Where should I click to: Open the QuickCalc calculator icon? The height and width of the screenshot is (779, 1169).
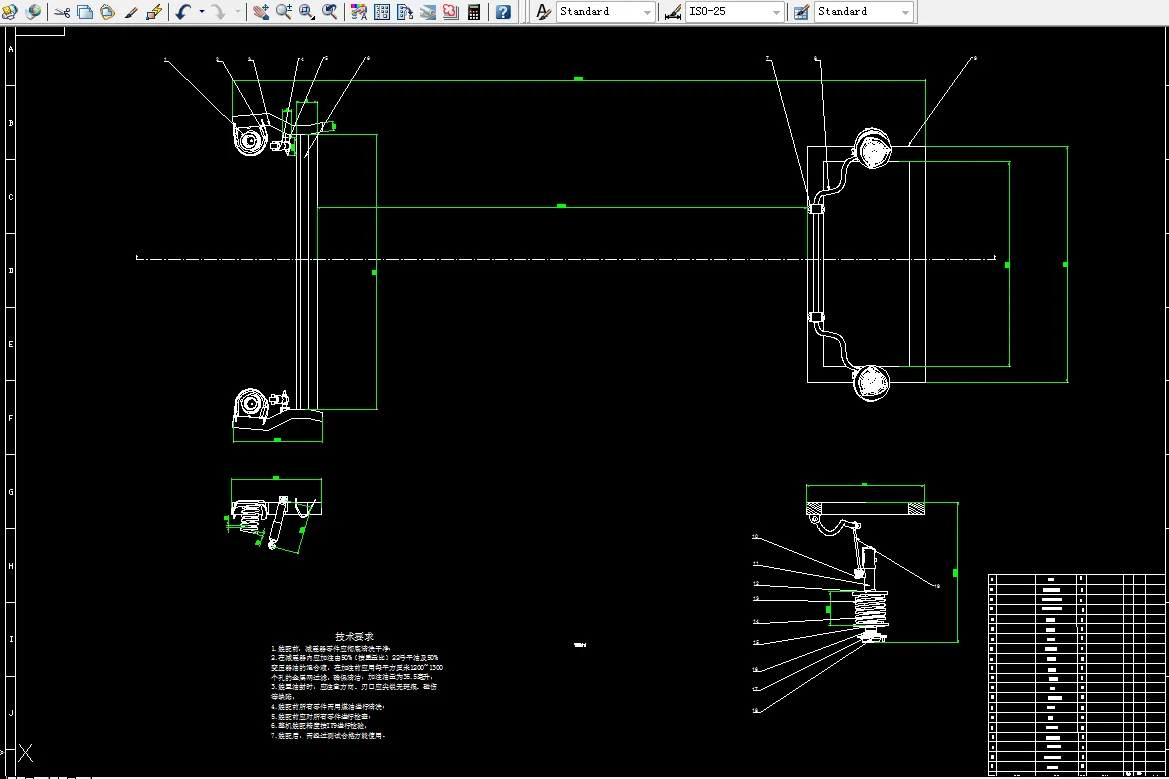(x=474, y=12)
